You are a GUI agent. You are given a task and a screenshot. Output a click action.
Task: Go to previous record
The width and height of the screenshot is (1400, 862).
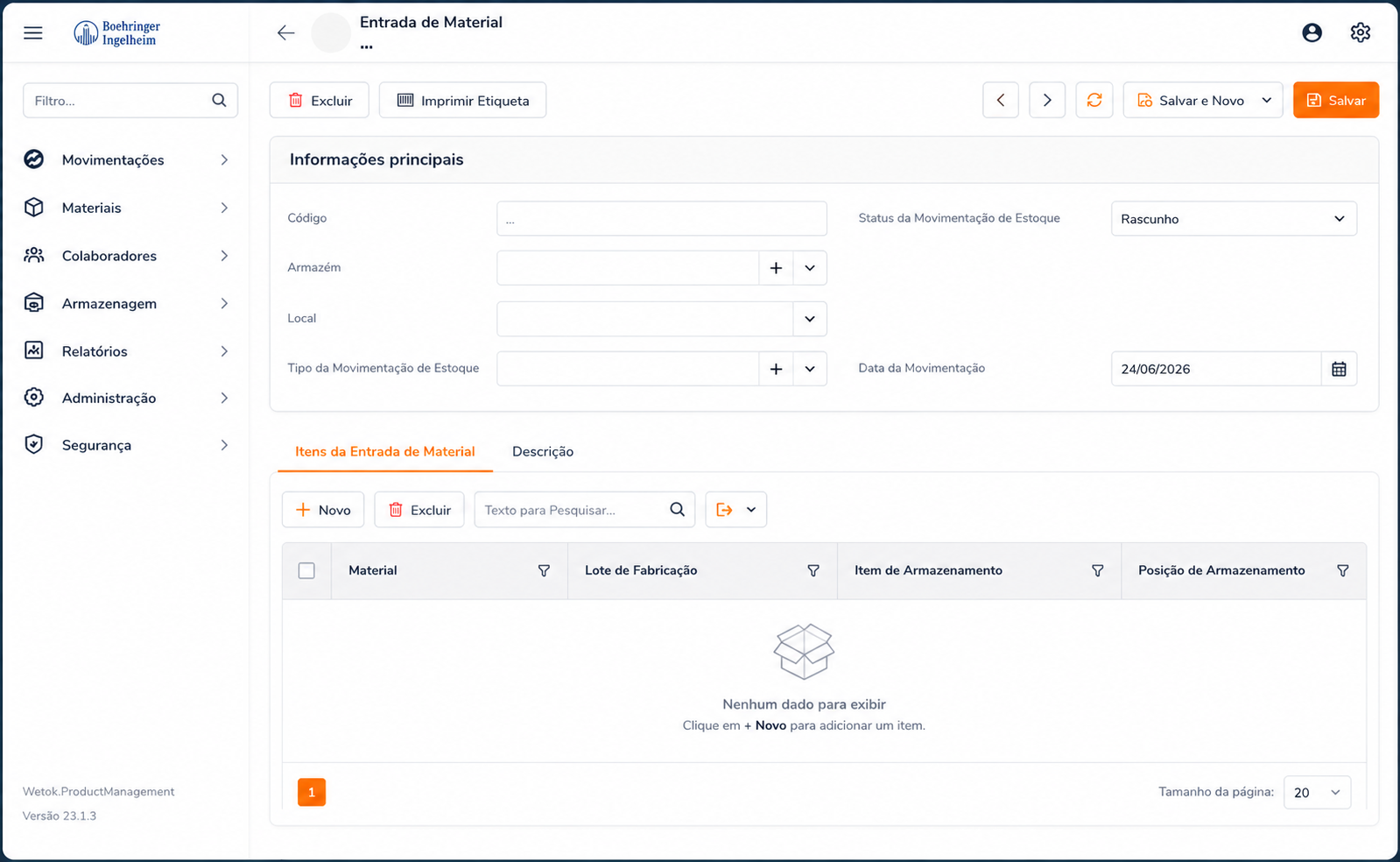[1001, 101]
